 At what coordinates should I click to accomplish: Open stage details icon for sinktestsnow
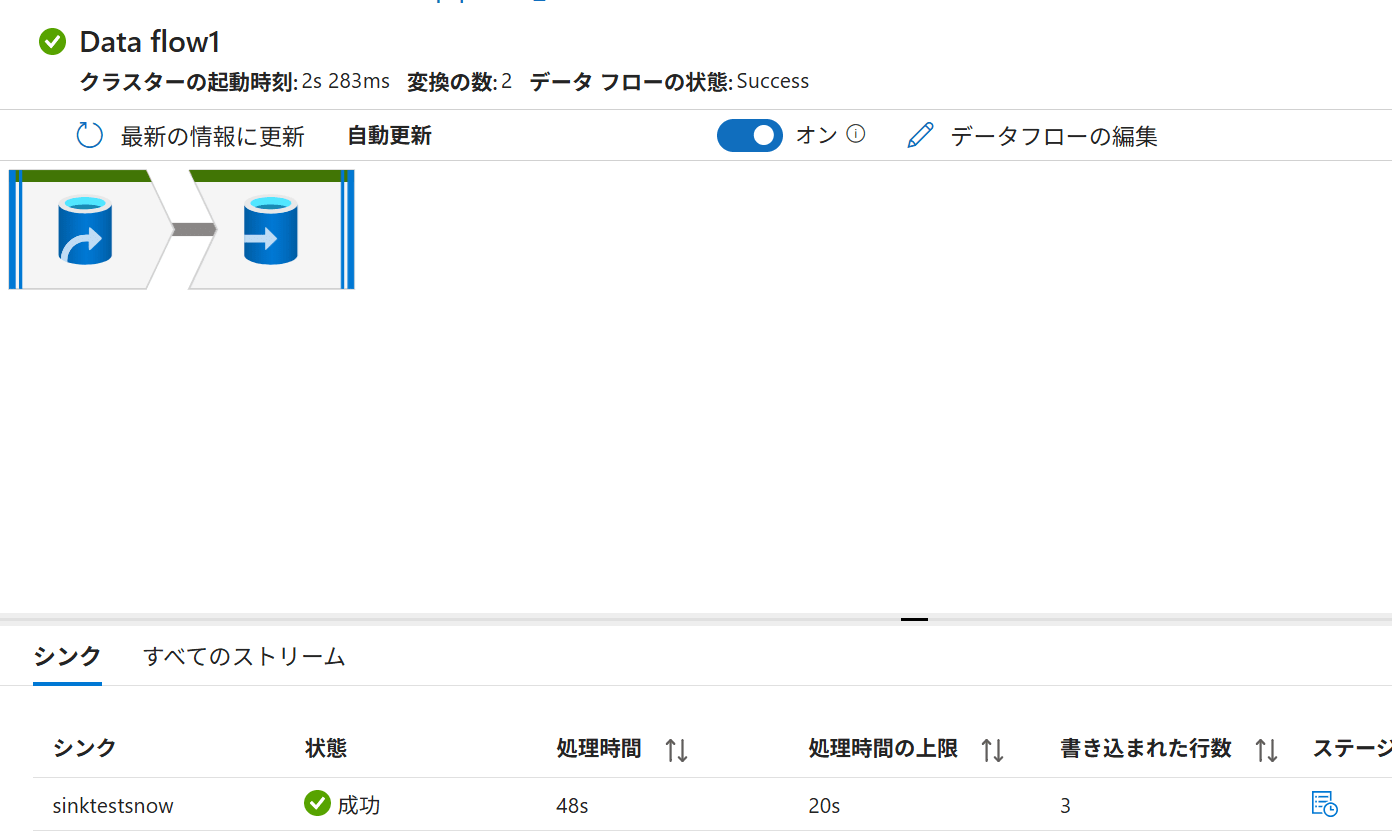click(x=1324, y=804)
